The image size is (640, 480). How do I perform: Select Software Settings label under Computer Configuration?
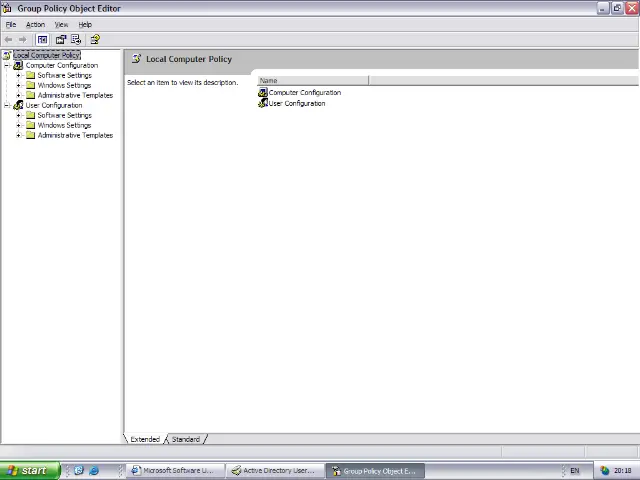pos(64,75)
